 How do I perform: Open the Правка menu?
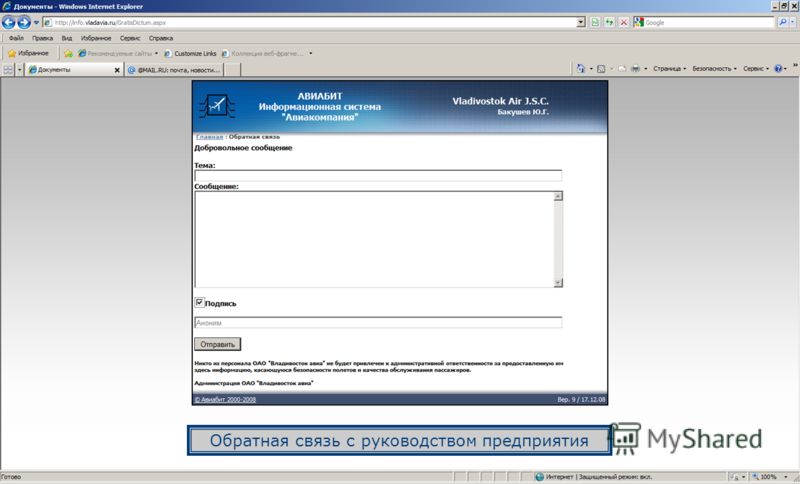(x=42, y=38)
